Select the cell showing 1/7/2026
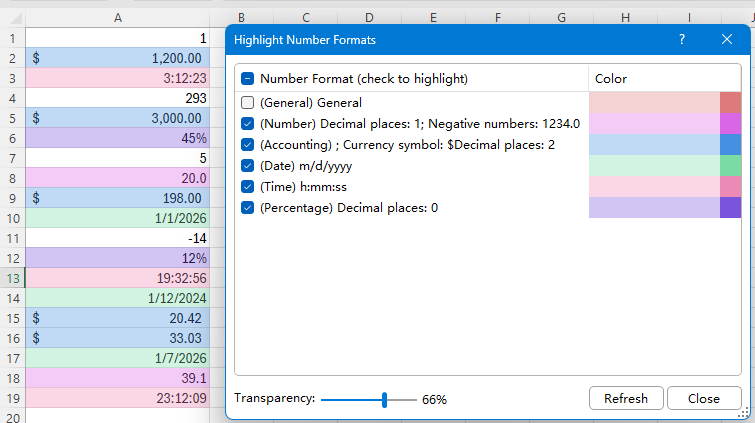Image resolution: width=755 pixels, height=423 pixels. 117,358
